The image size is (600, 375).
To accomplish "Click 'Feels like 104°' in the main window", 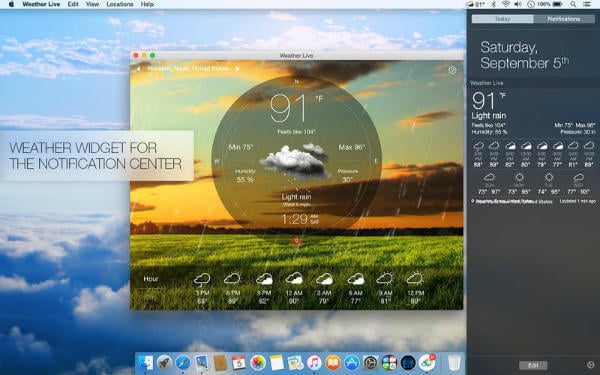I will (296, 132).
